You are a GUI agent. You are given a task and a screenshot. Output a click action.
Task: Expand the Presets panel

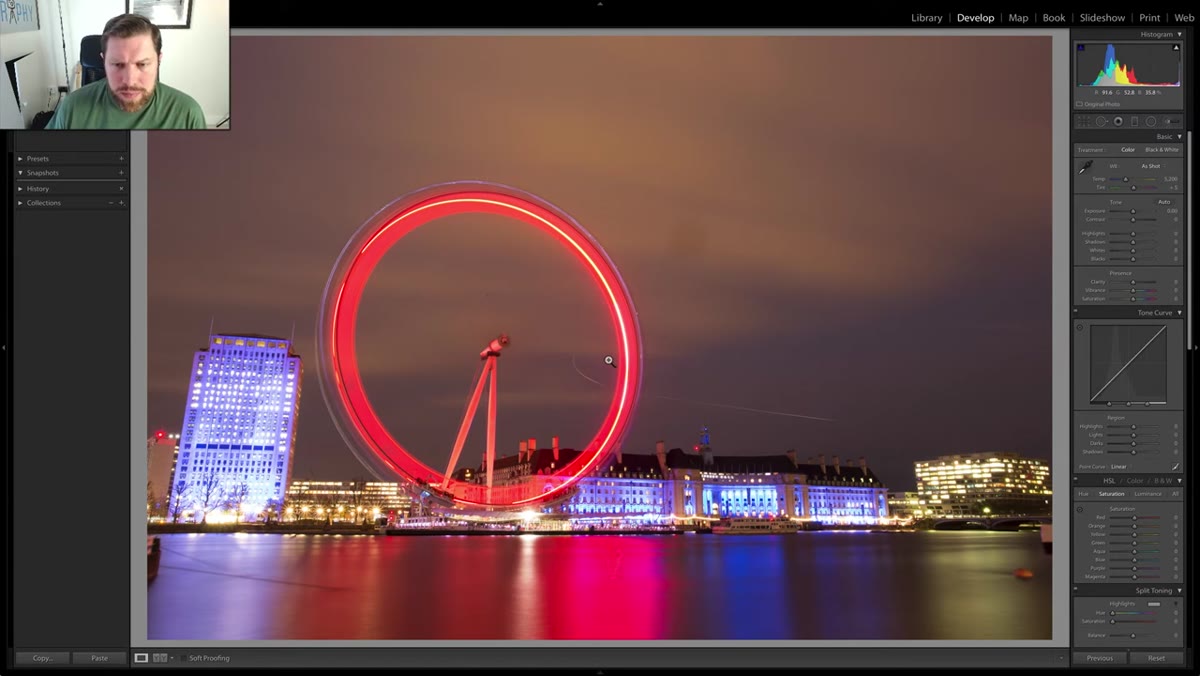(20, 158)
